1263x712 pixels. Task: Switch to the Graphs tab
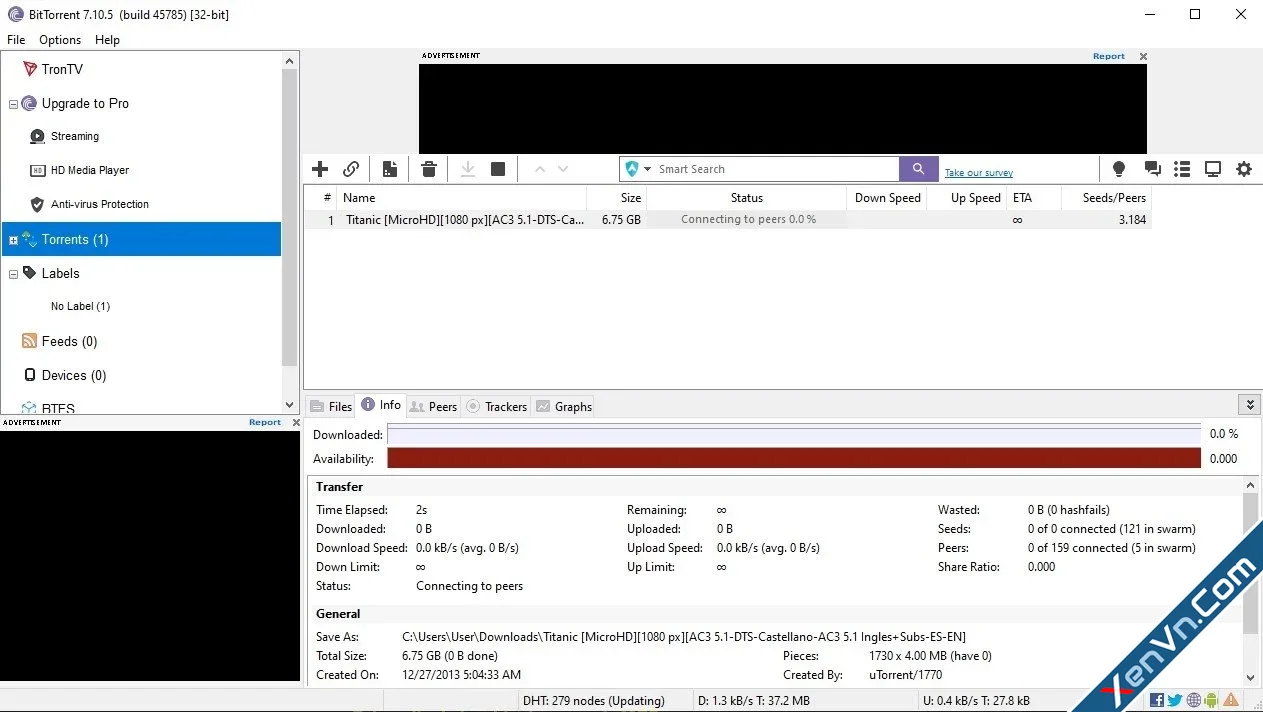(564, 406)
